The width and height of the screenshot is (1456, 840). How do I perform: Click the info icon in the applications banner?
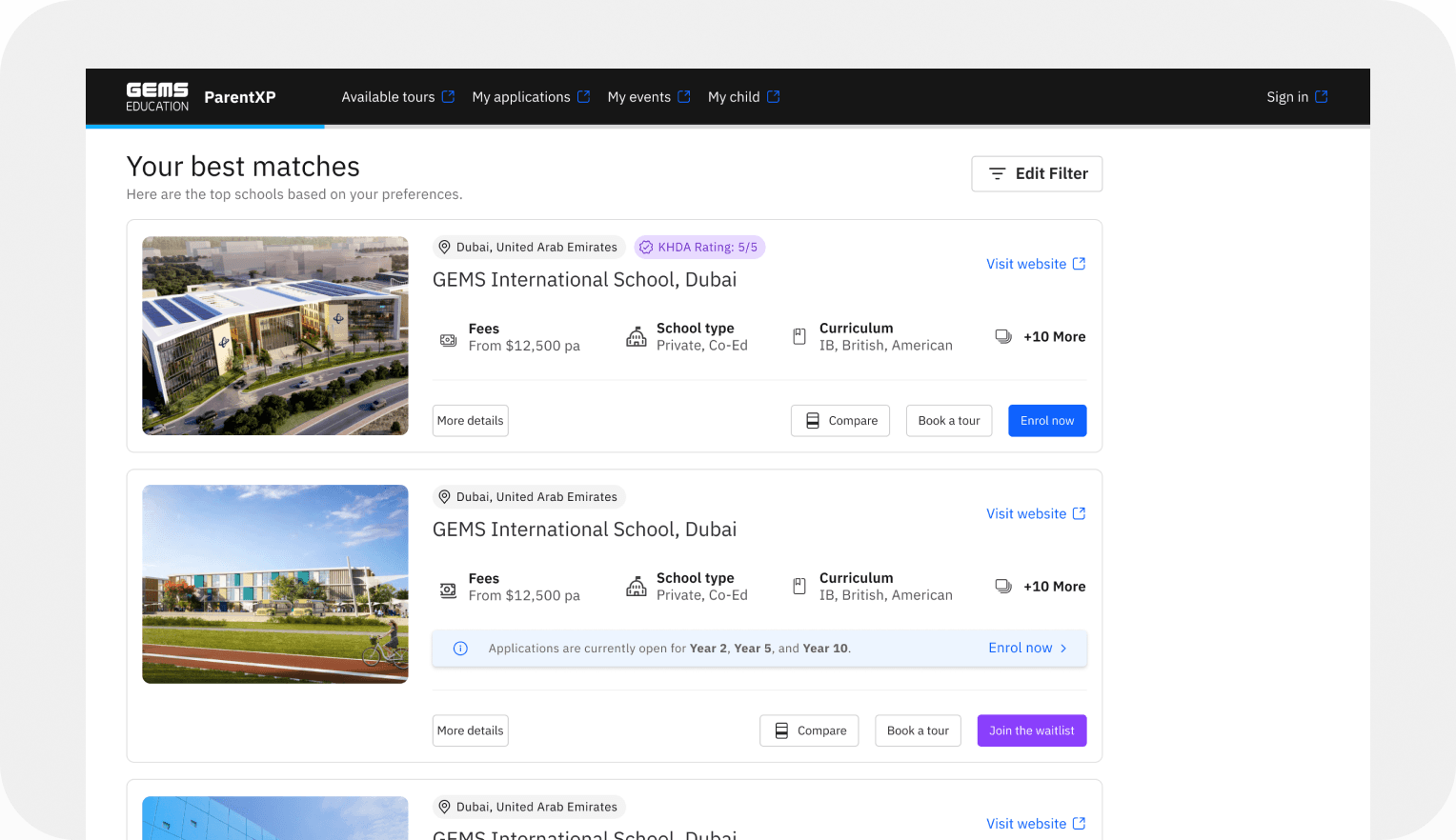pos(460,648)
